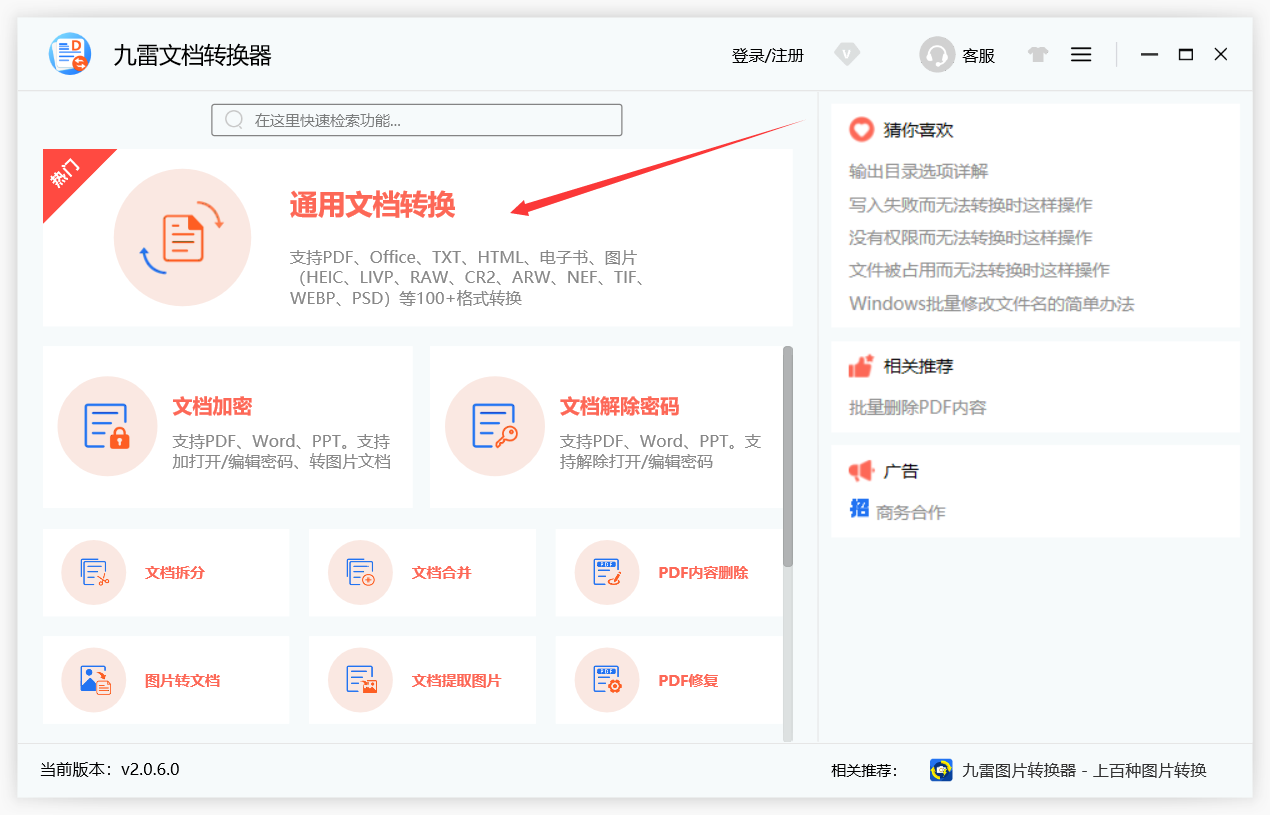Open 九雷图片转换器 - 上百种图片转换 link
Viewport: 1270px width, 815px height.
click(1084, 770)
